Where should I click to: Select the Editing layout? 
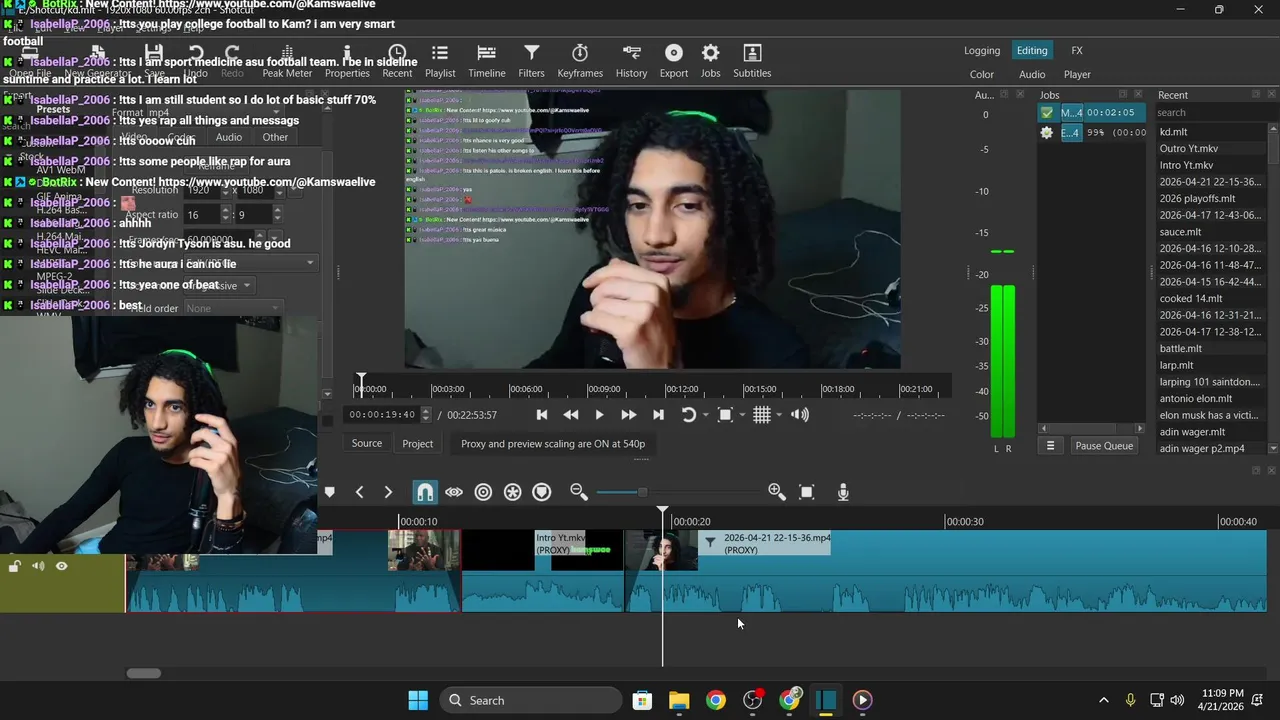coord(1032,51)
